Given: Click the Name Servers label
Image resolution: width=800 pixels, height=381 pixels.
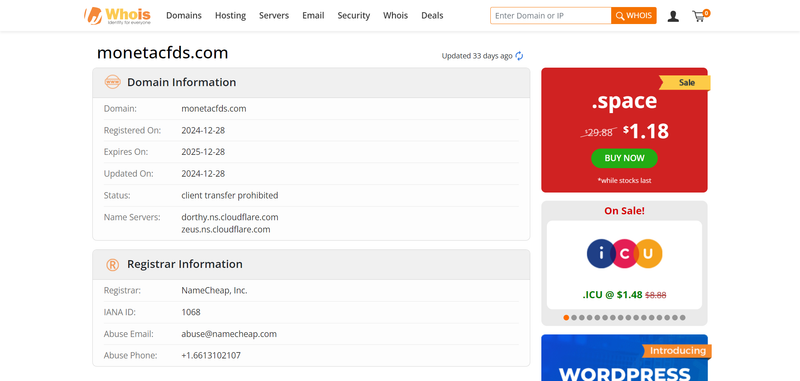Looking at the screenshot, I should tap(132, 217).
